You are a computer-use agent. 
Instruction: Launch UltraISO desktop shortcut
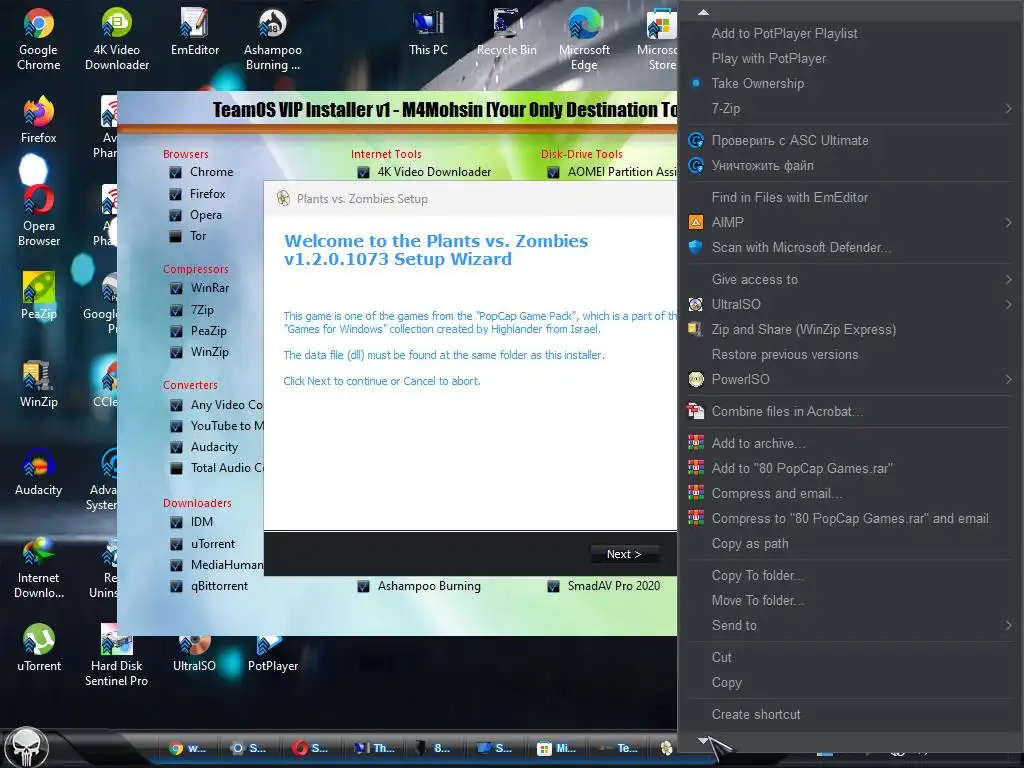194,653
